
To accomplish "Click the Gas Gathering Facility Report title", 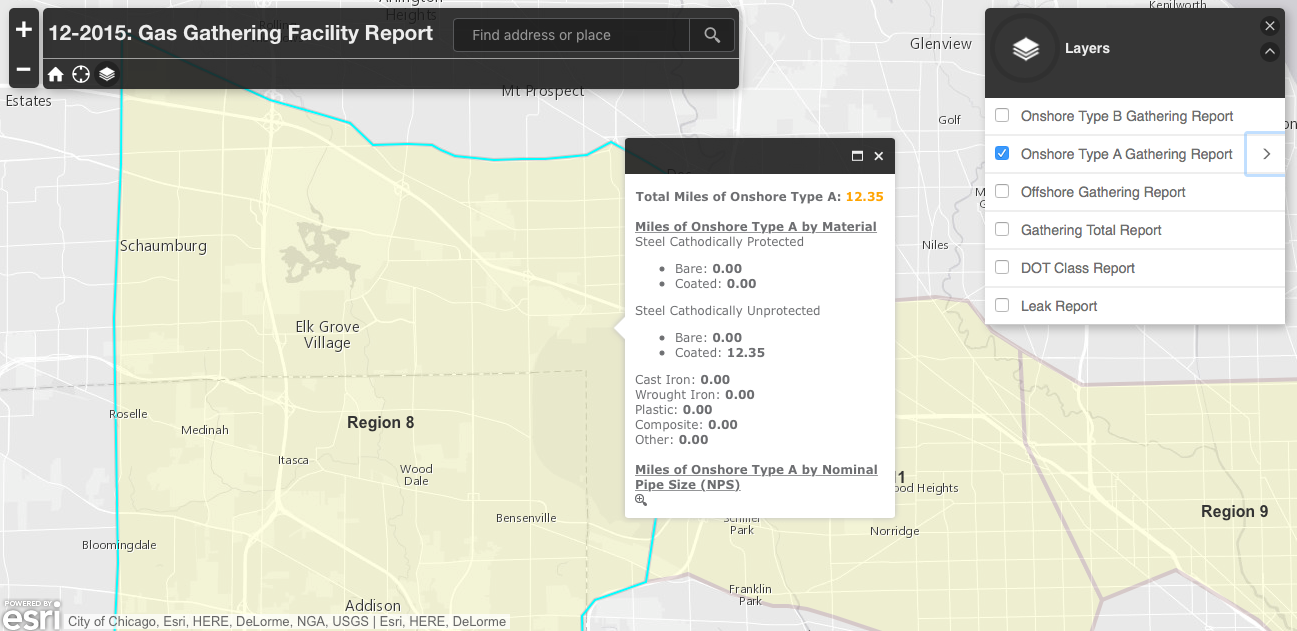I will [240, 33].
